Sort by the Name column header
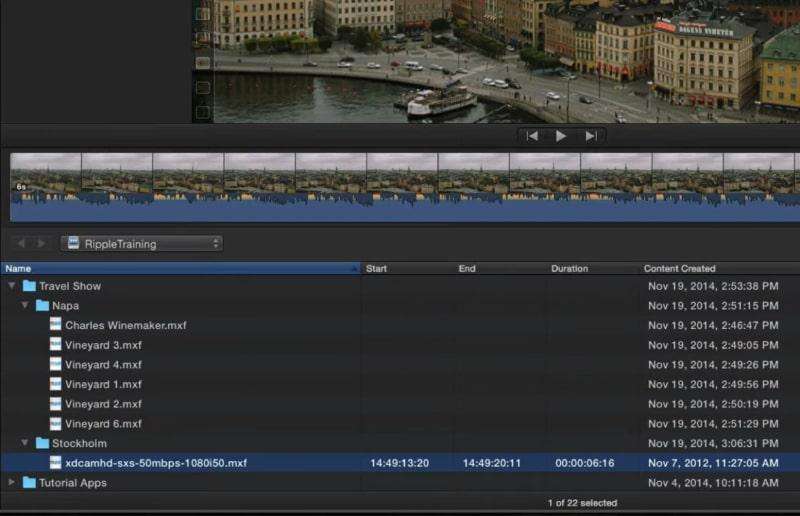The width and height of the screenshot is (800, 516). 181,268
